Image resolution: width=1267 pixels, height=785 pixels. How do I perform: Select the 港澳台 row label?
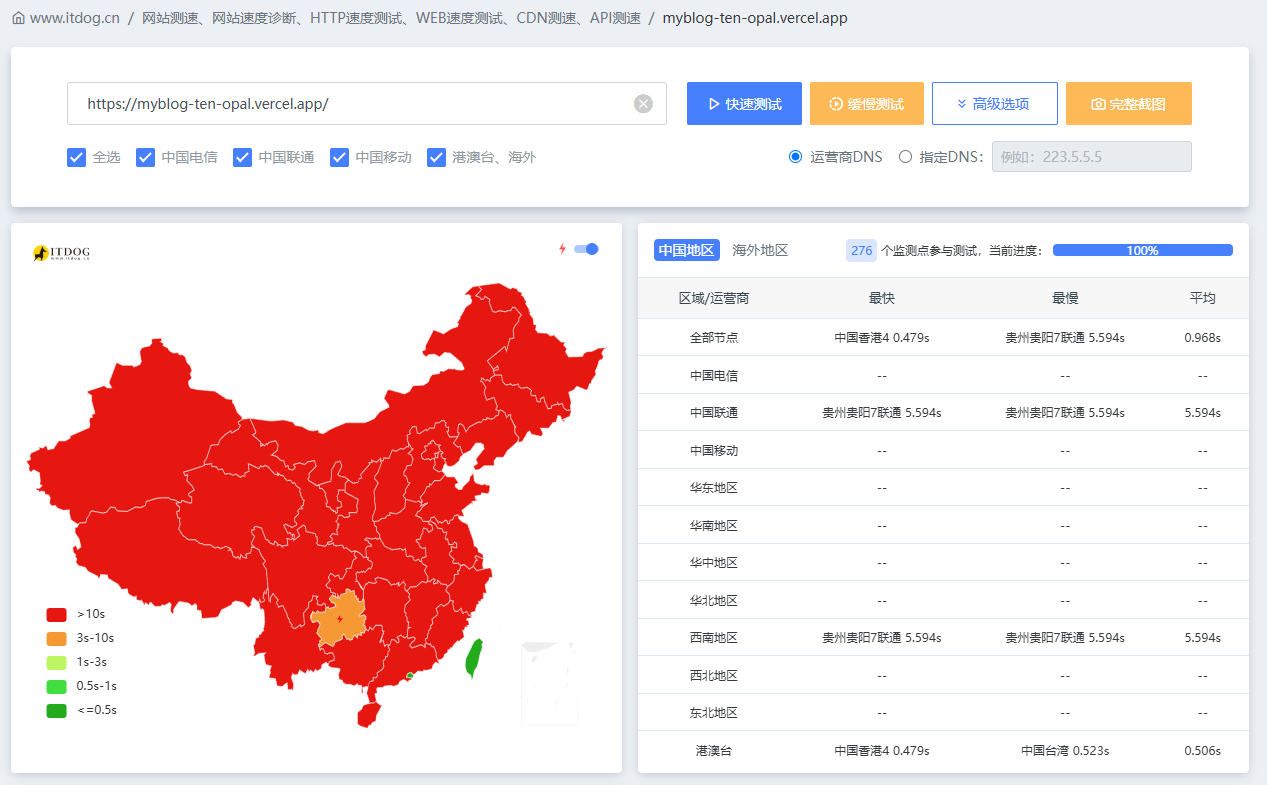click(x=714, y=750)
